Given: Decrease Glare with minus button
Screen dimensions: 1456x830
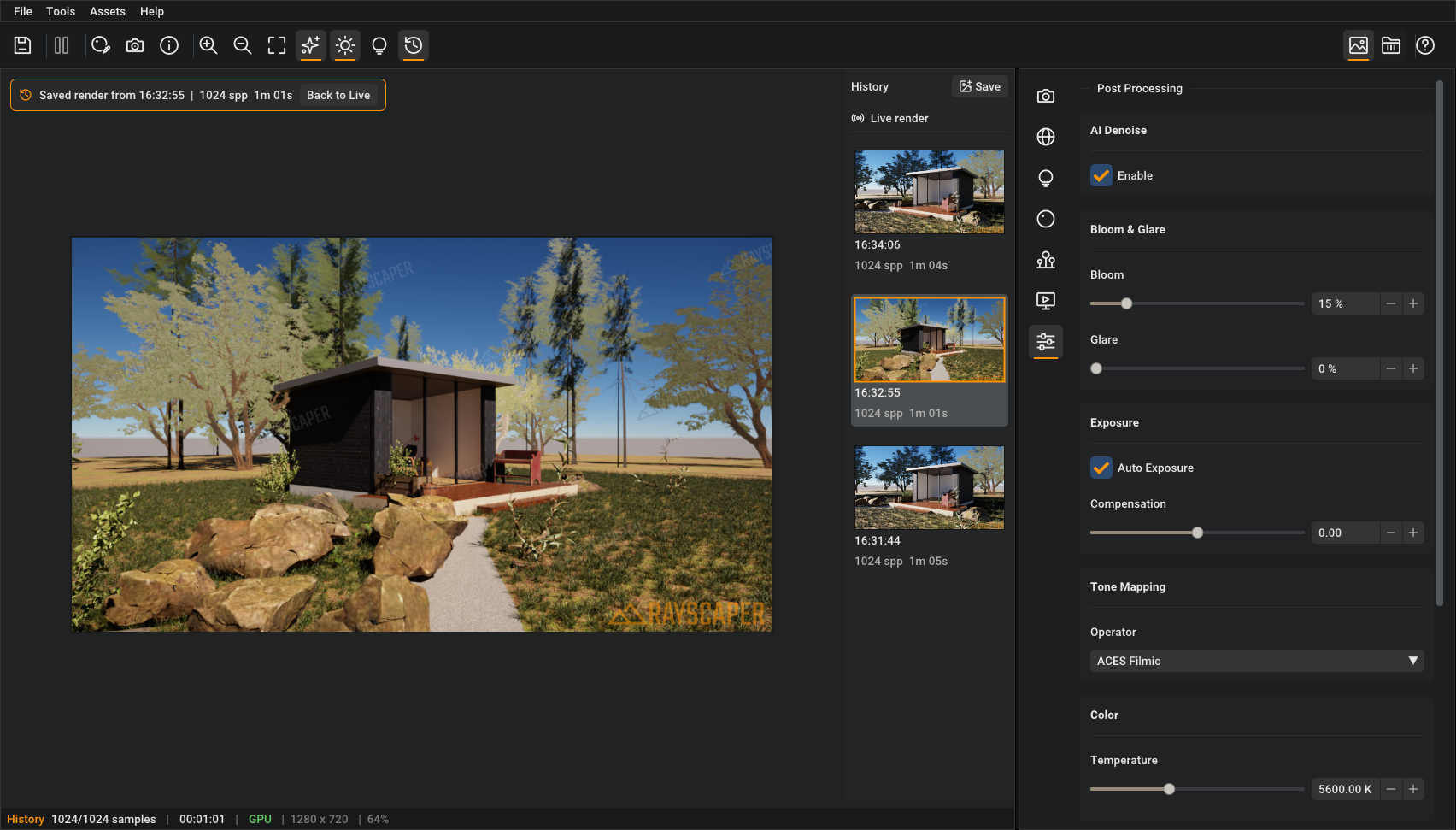Looking at the screenshot, I should [x=1391, y=368].
